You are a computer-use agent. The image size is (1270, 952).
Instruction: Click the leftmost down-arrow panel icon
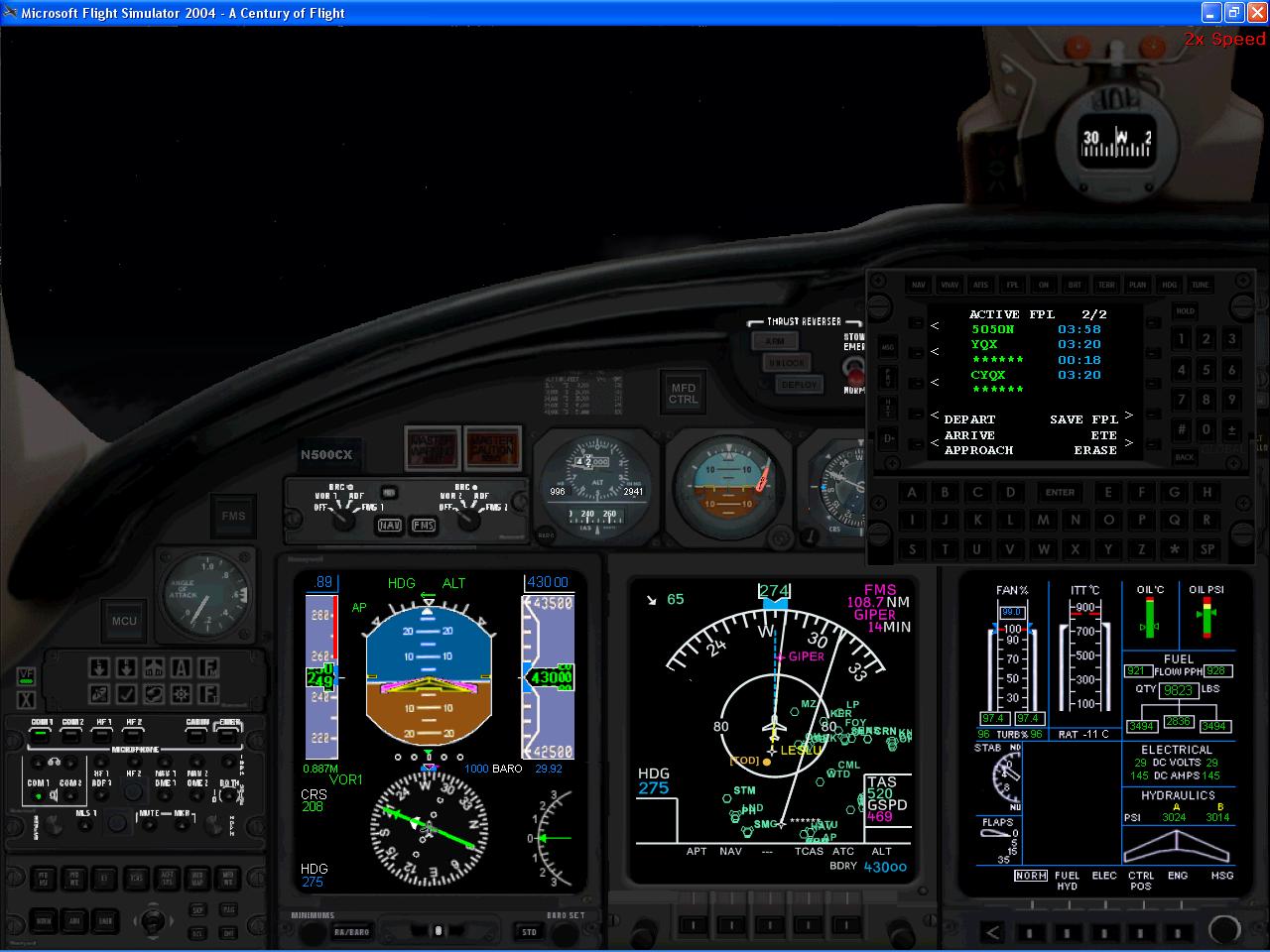[99, 667]
